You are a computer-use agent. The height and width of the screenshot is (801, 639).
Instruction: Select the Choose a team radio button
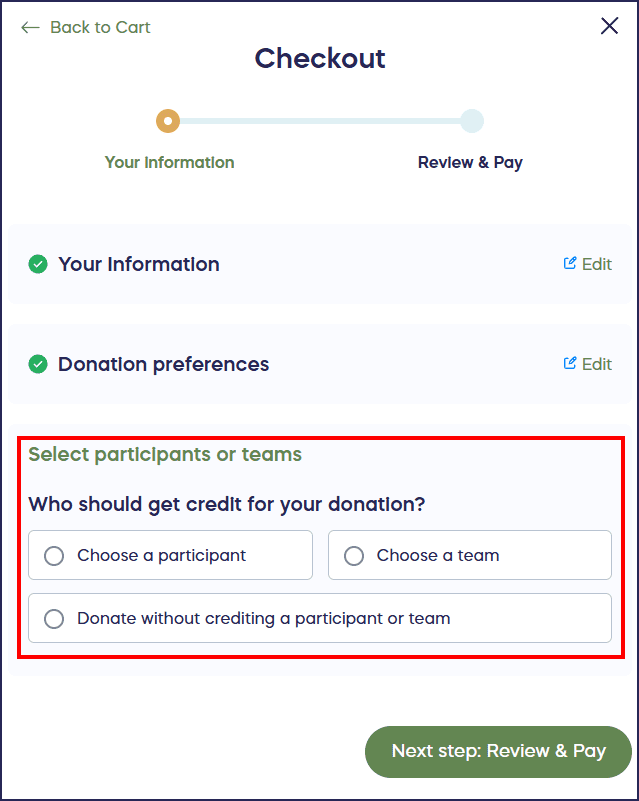pyautogui.click(x=353, y=555)
